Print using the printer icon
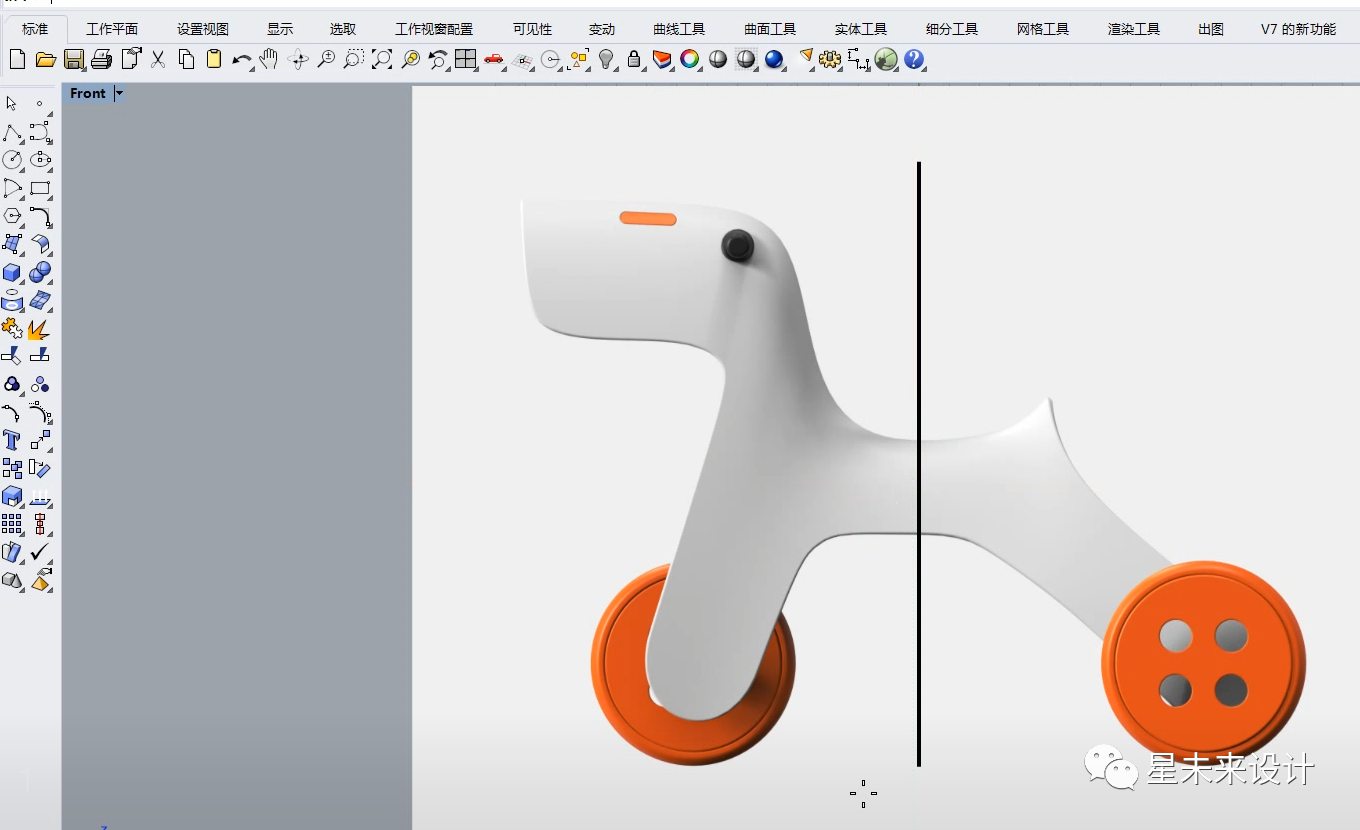The image size is (1360, 830). coord(101,60)
